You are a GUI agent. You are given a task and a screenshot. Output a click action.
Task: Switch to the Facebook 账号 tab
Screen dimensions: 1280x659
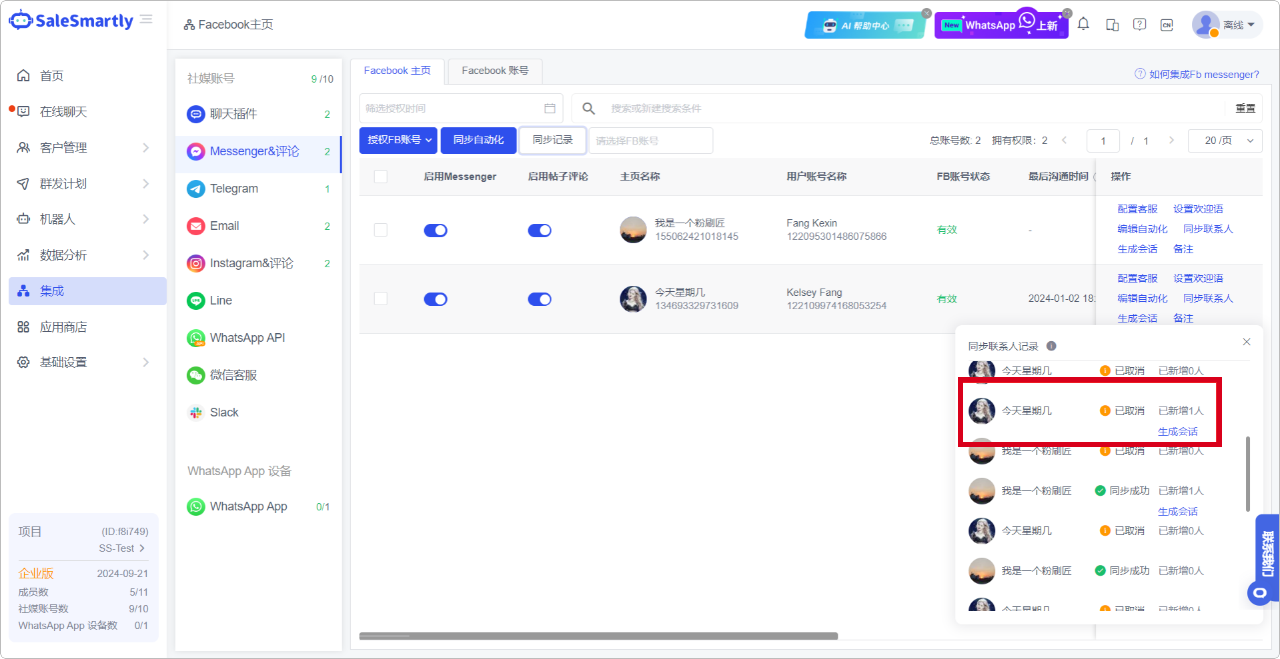pyautogui.click(x=495, y=70)
